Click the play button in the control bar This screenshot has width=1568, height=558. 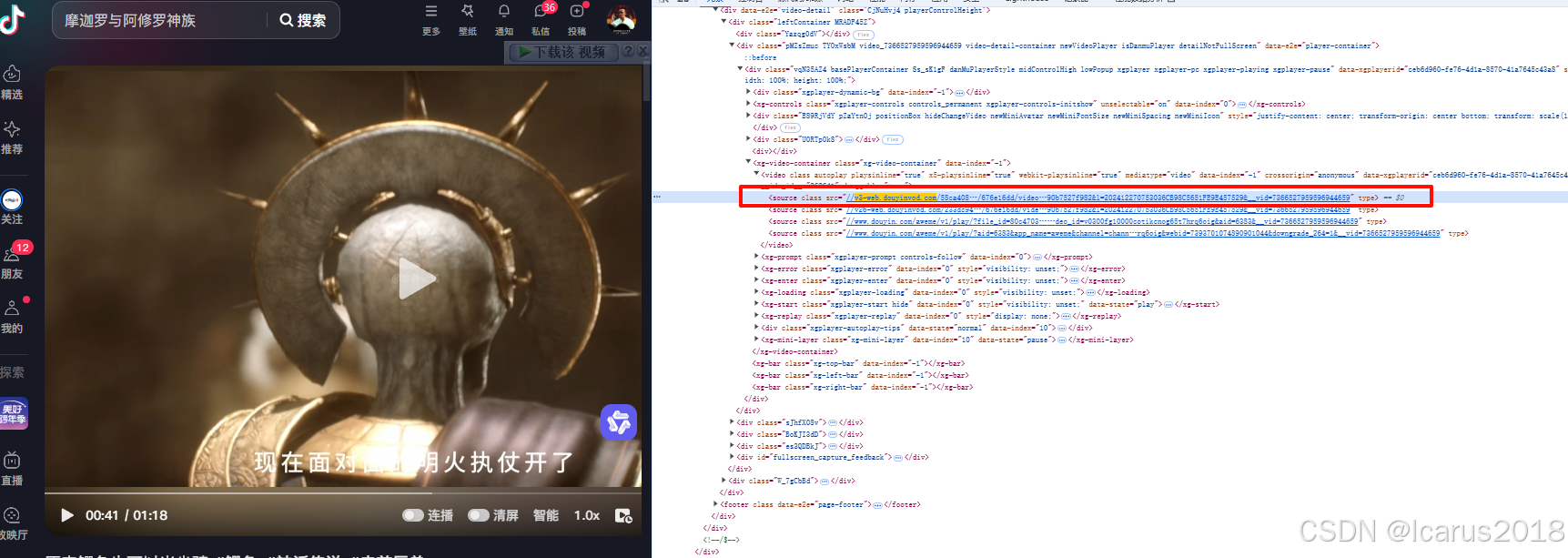66,515
